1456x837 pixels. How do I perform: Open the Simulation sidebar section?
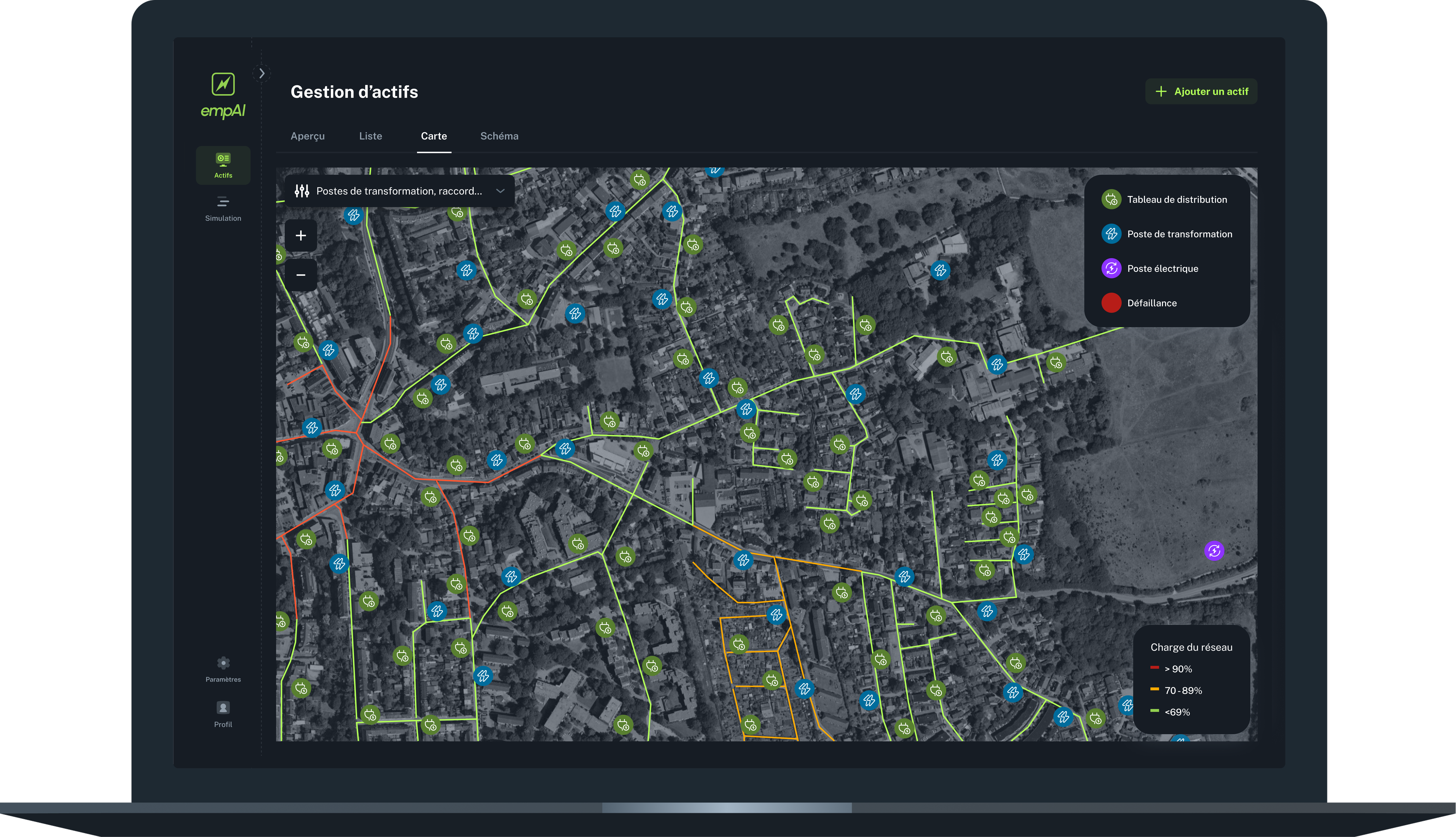tap(223, 208)
